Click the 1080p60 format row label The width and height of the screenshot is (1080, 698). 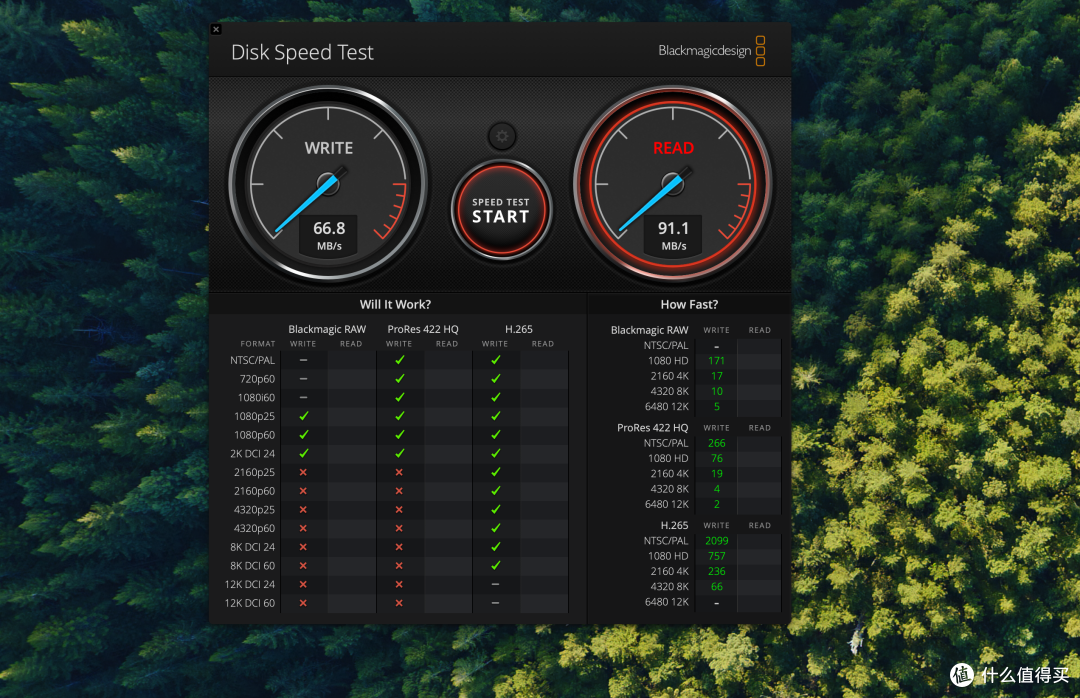coord(254,435)
